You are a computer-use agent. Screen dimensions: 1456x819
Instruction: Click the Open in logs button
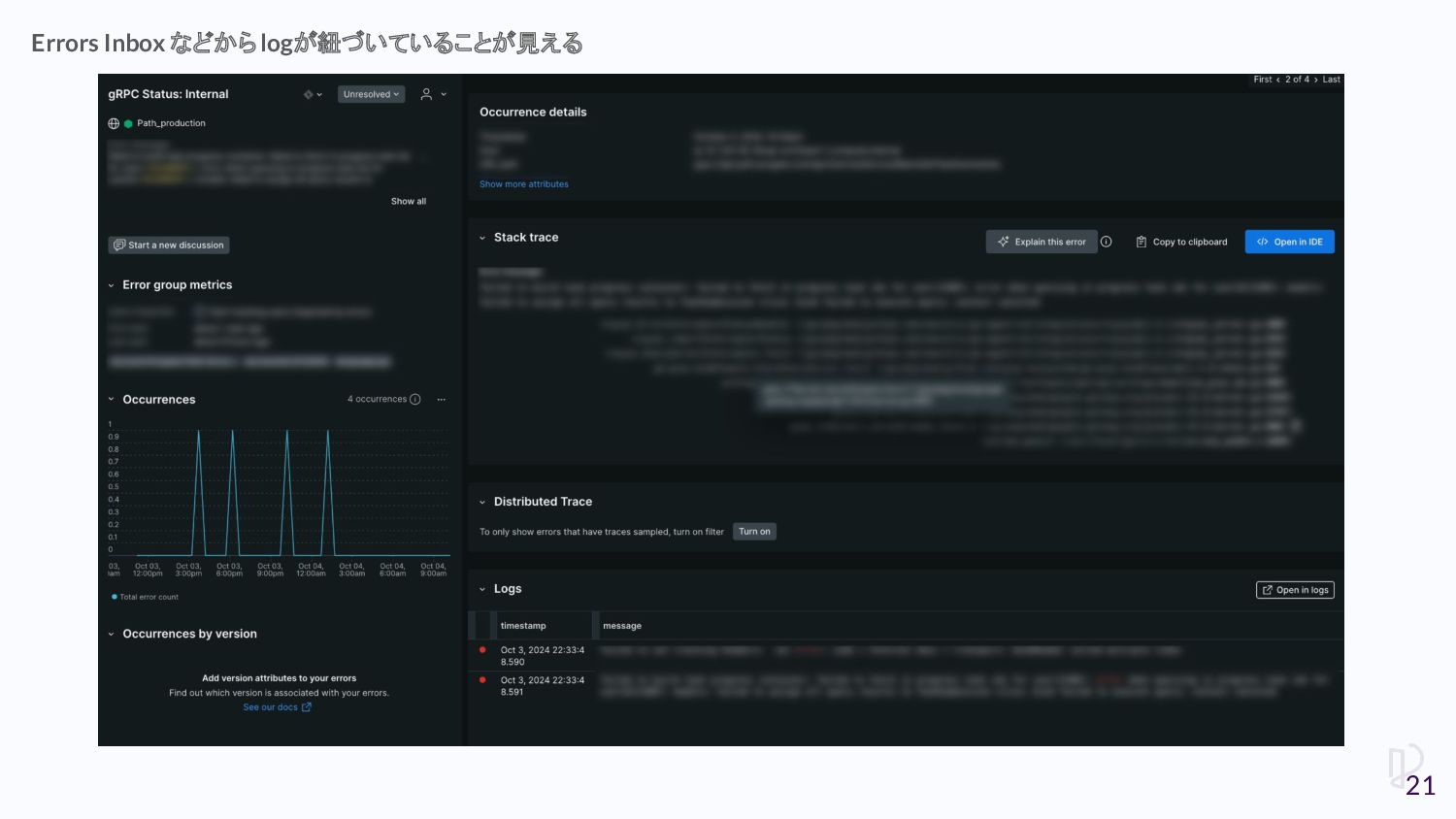click(x=1295, y=590)
